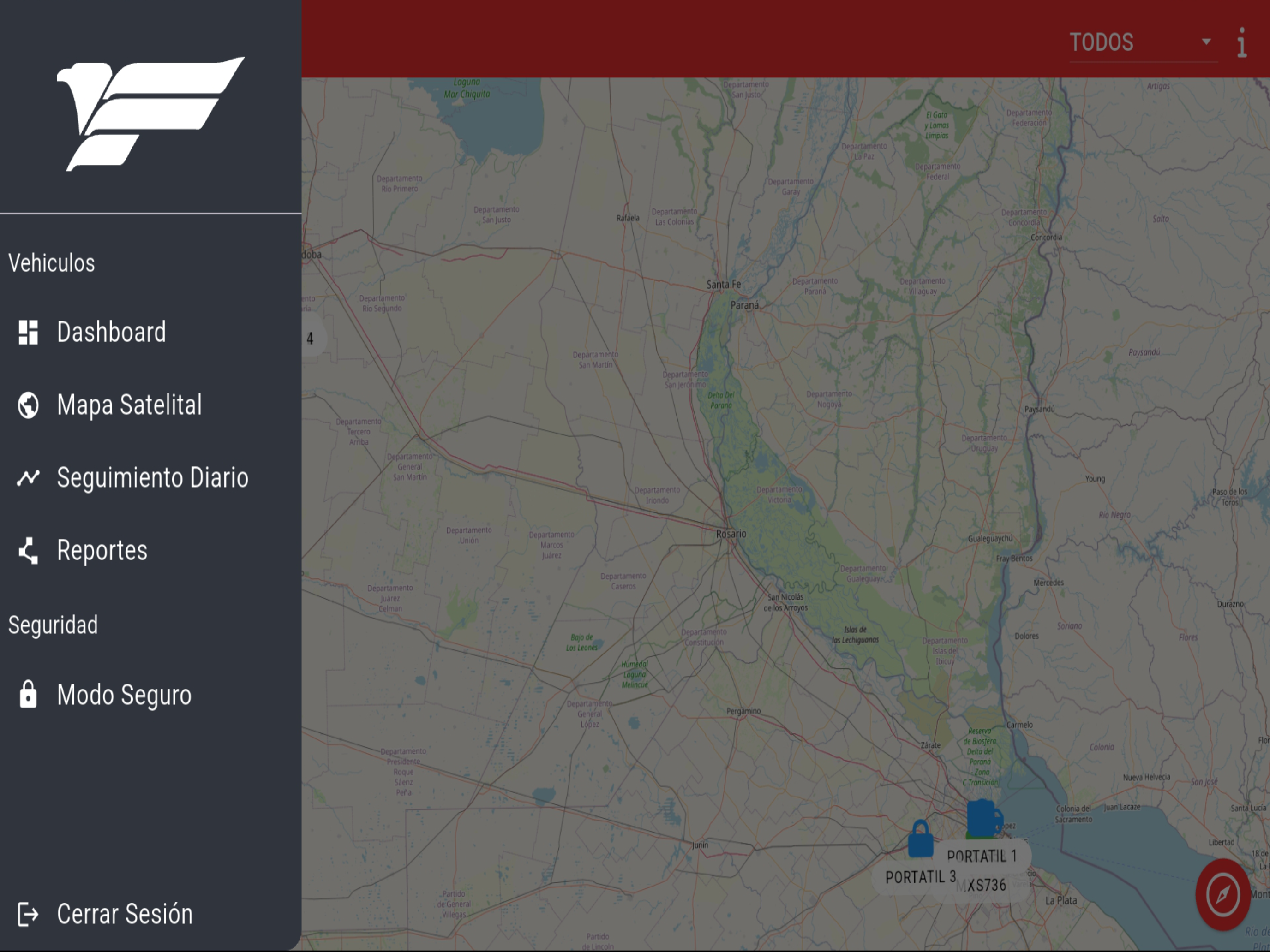Viewport: 1270px width, 952px height.
Task: Click the Rafaela label on map
Action: [x=628, y=218]
